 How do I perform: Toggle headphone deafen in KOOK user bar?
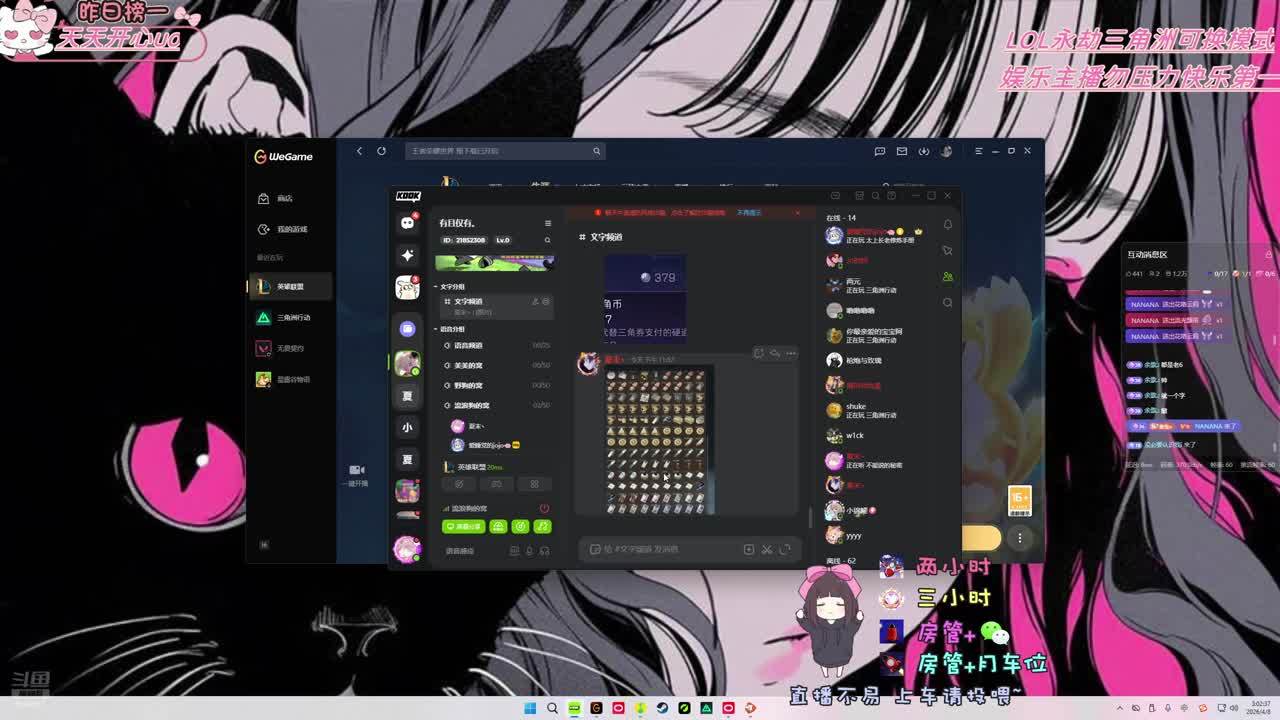coord(544,551)
